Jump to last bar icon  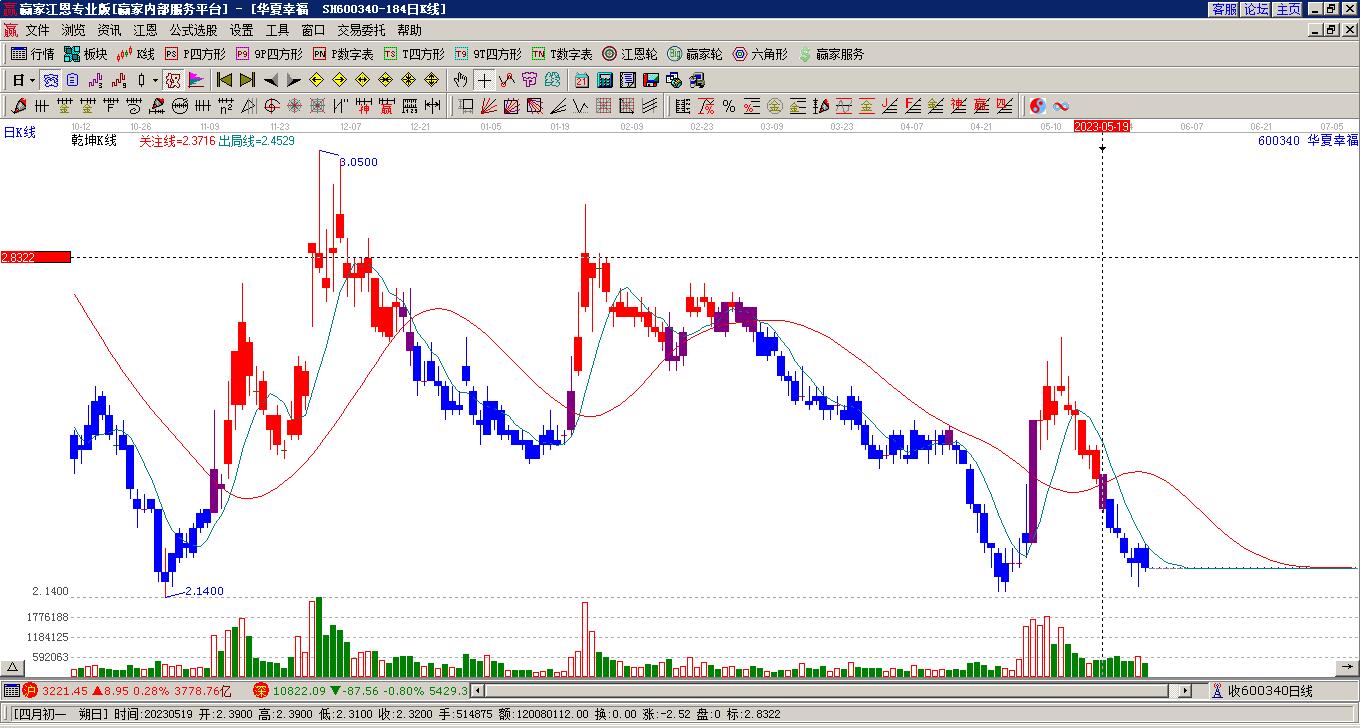247,80
